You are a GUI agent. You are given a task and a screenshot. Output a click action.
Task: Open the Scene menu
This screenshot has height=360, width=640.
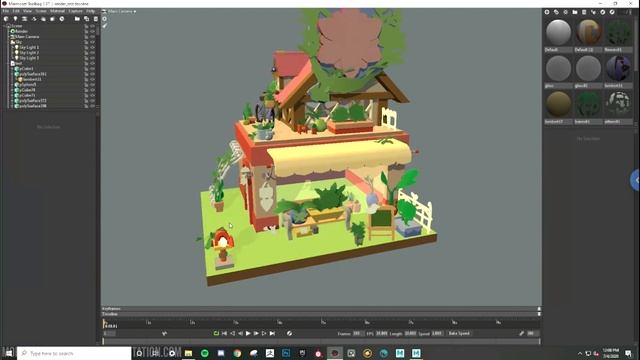click(41, 11)
